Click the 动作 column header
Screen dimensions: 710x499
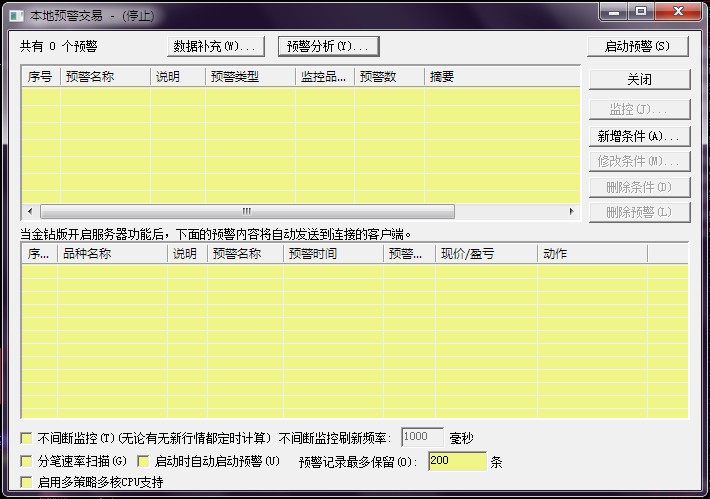click(592, 254)
